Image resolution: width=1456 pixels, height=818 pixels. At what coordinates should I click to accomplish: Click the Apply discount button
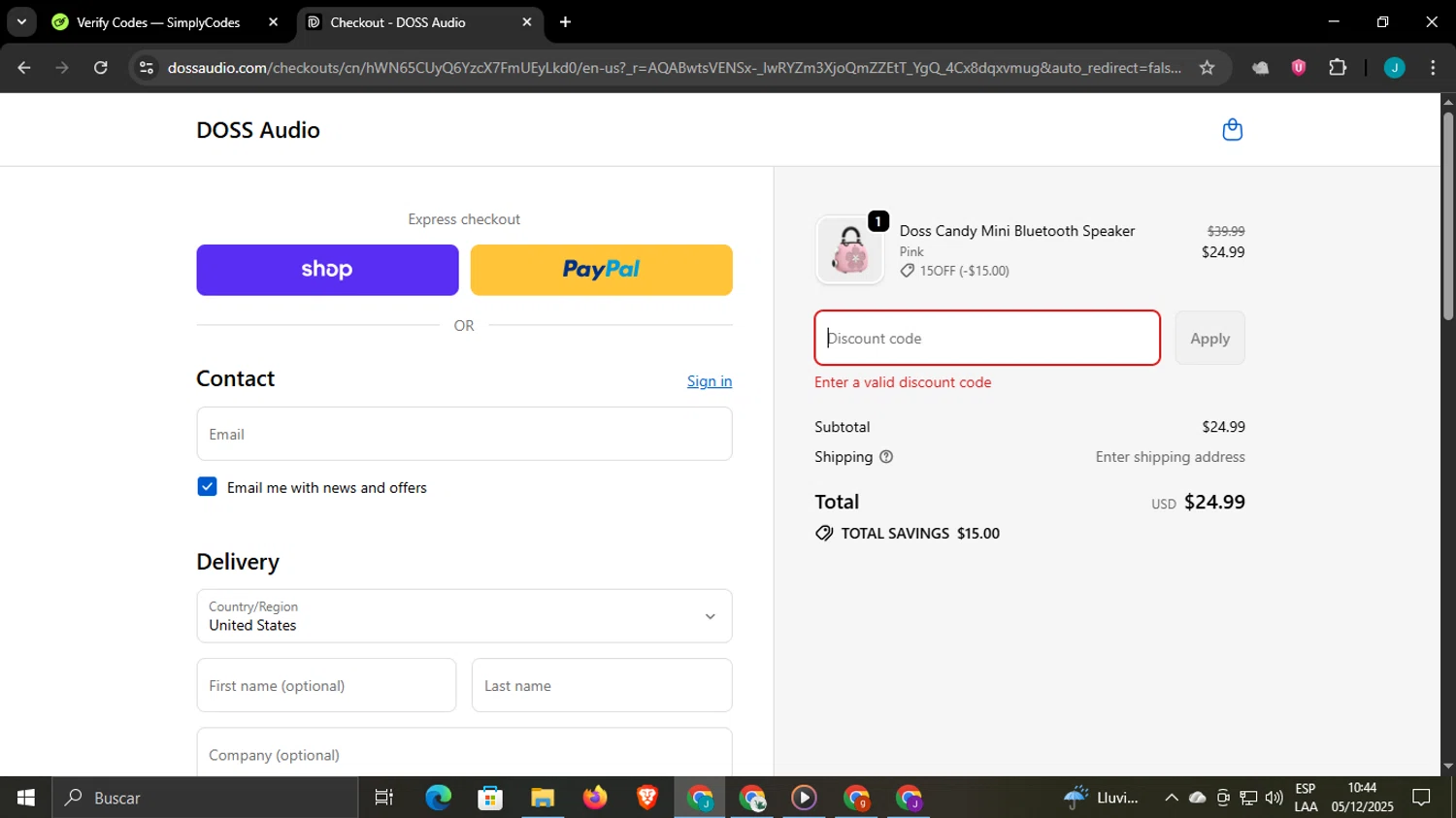[1209, 339]
